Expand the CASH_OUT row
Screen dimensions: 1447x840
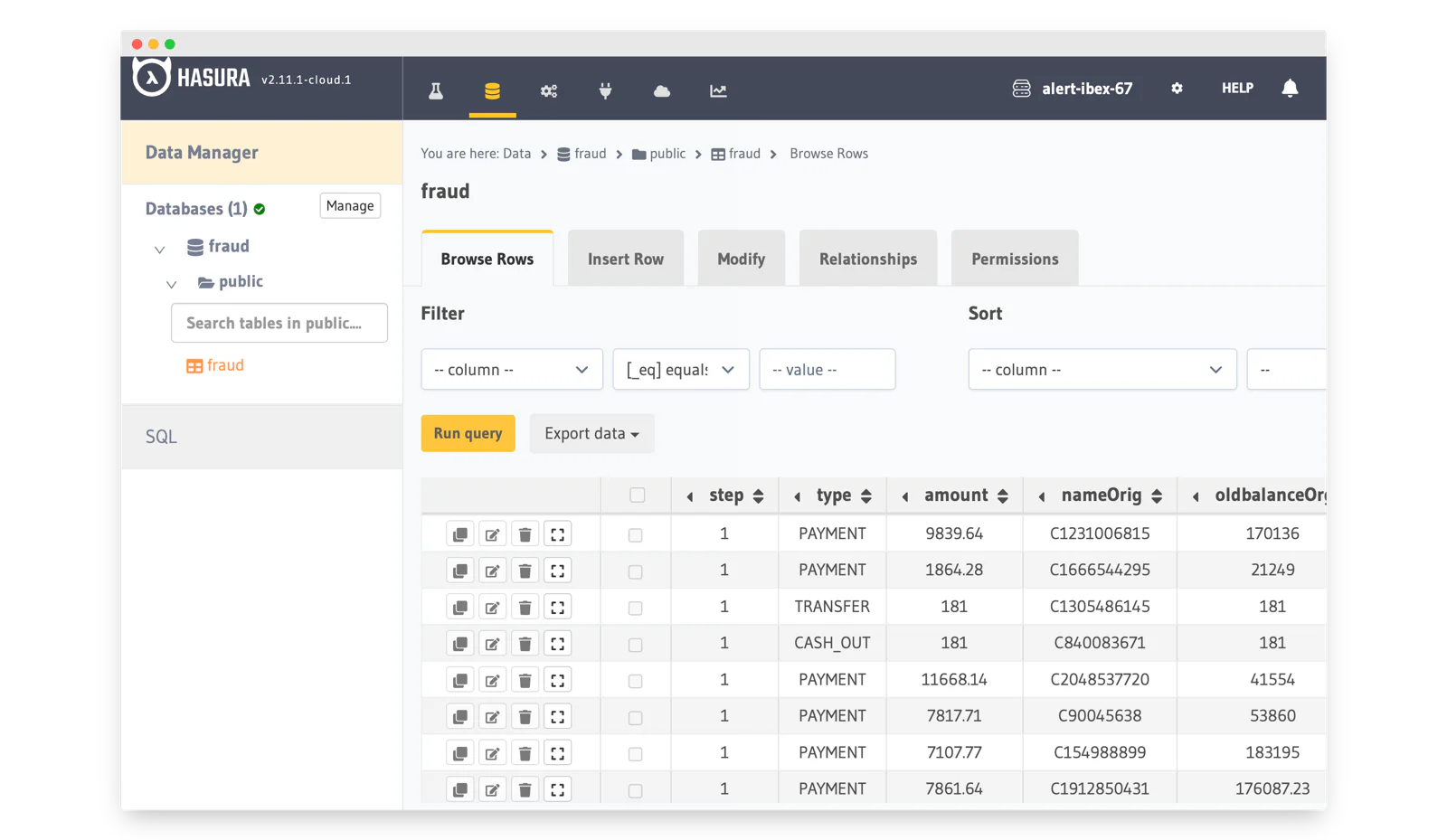pos(558,644)
